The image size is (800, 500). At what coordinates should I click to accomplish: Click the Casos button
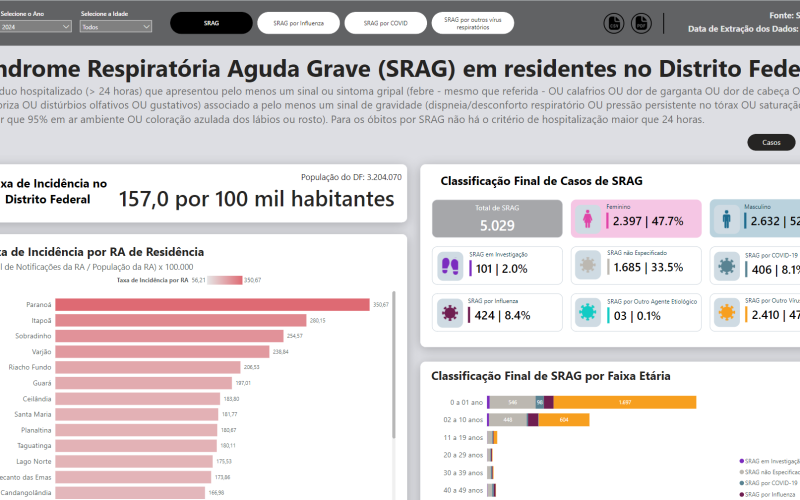[771, 142]
